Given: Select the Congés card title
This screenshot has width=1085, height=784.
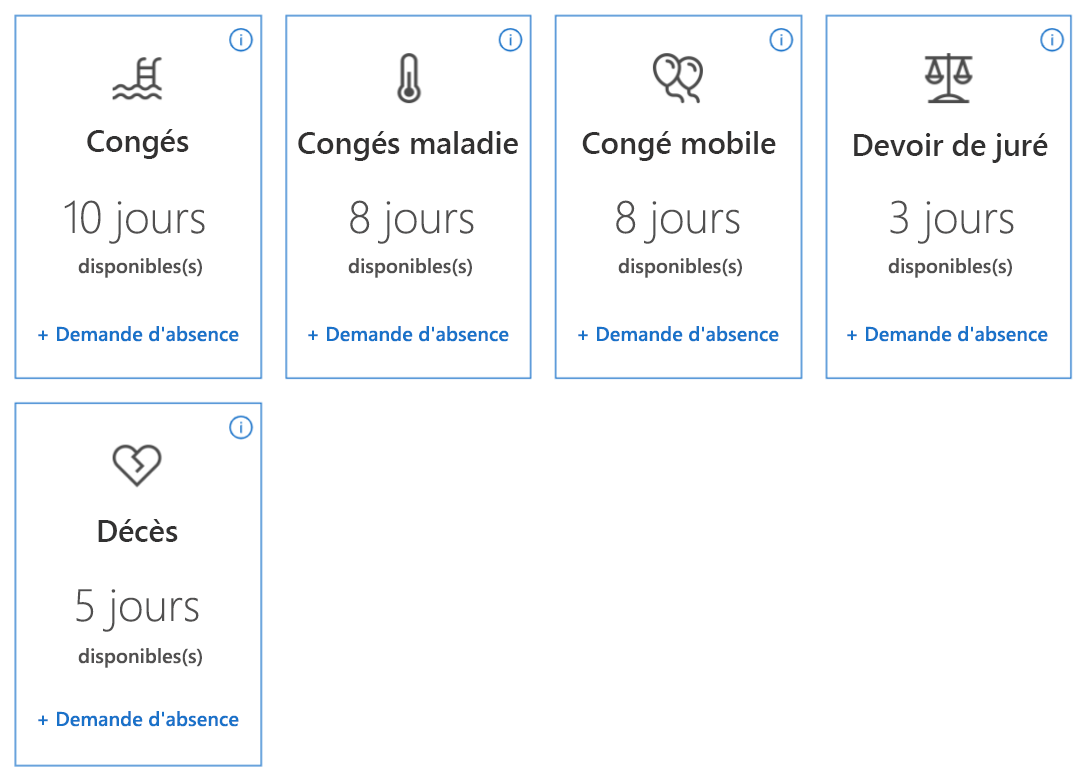Looking at the screenshot, I should pos(138,143).
